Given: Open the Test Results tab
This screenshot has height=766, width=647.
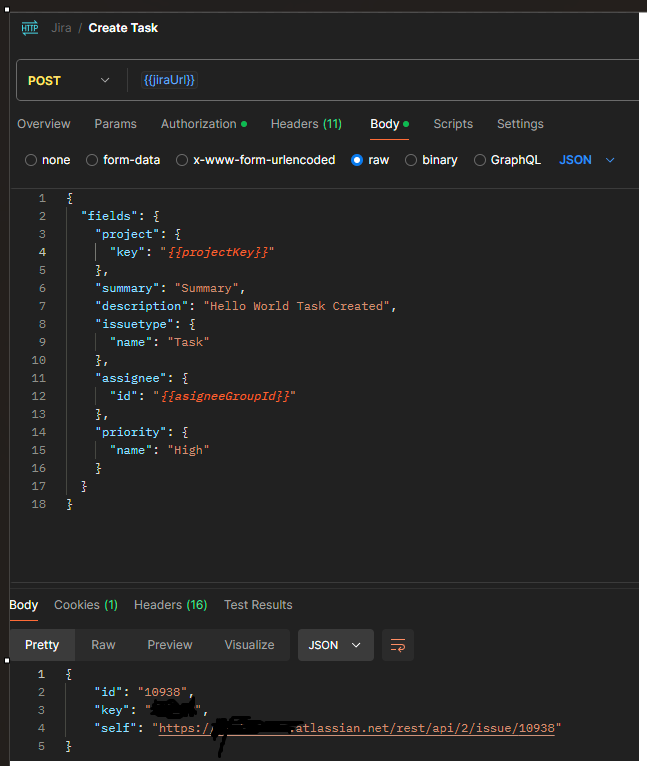Looking at the screenshot, I should click(x=258, y=605).
